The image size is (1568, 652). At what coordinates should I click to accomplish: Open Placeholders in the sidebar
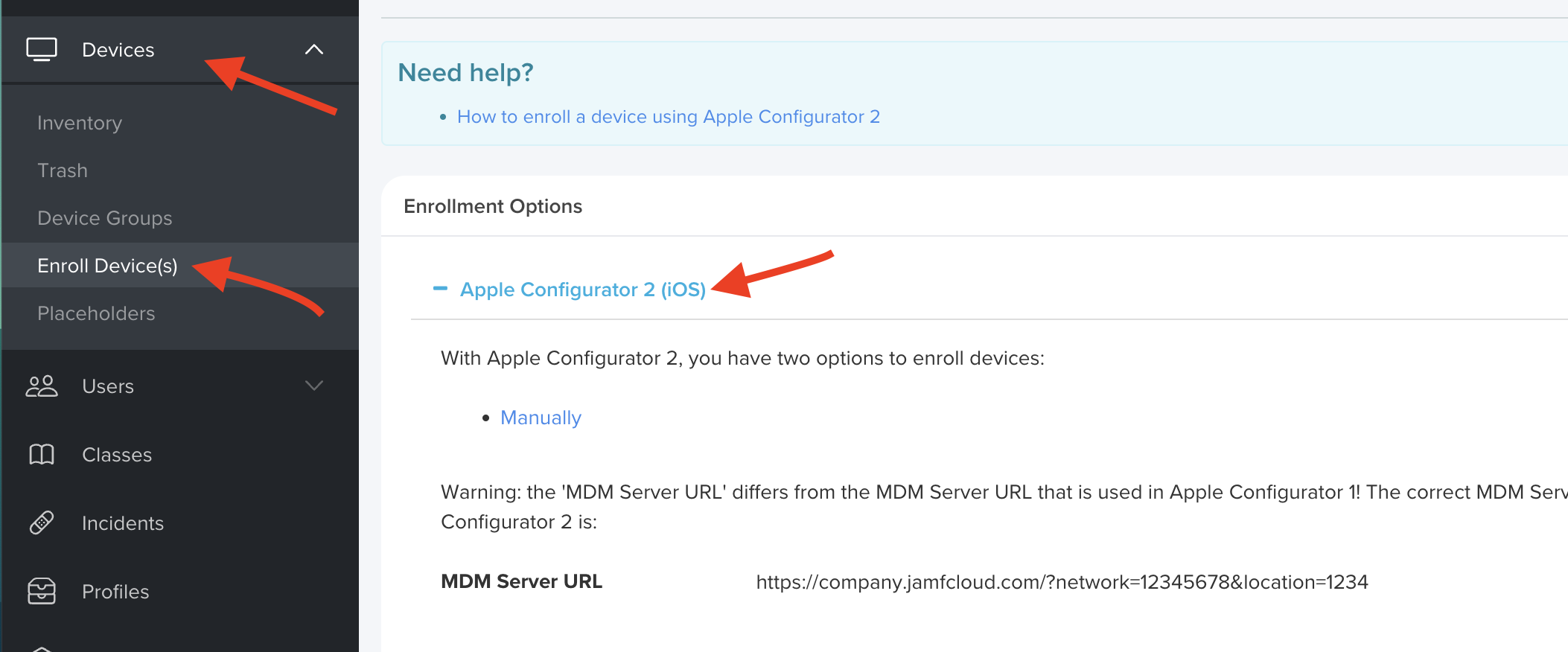point(96,313)
